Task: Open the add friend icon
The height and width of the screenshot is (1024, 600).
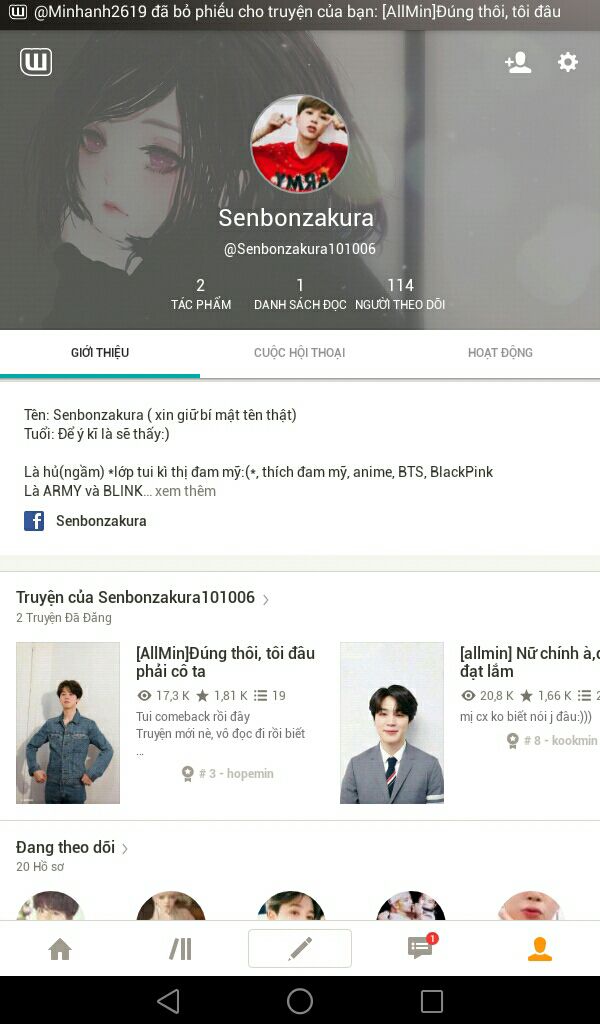Action: click(518, 62)
